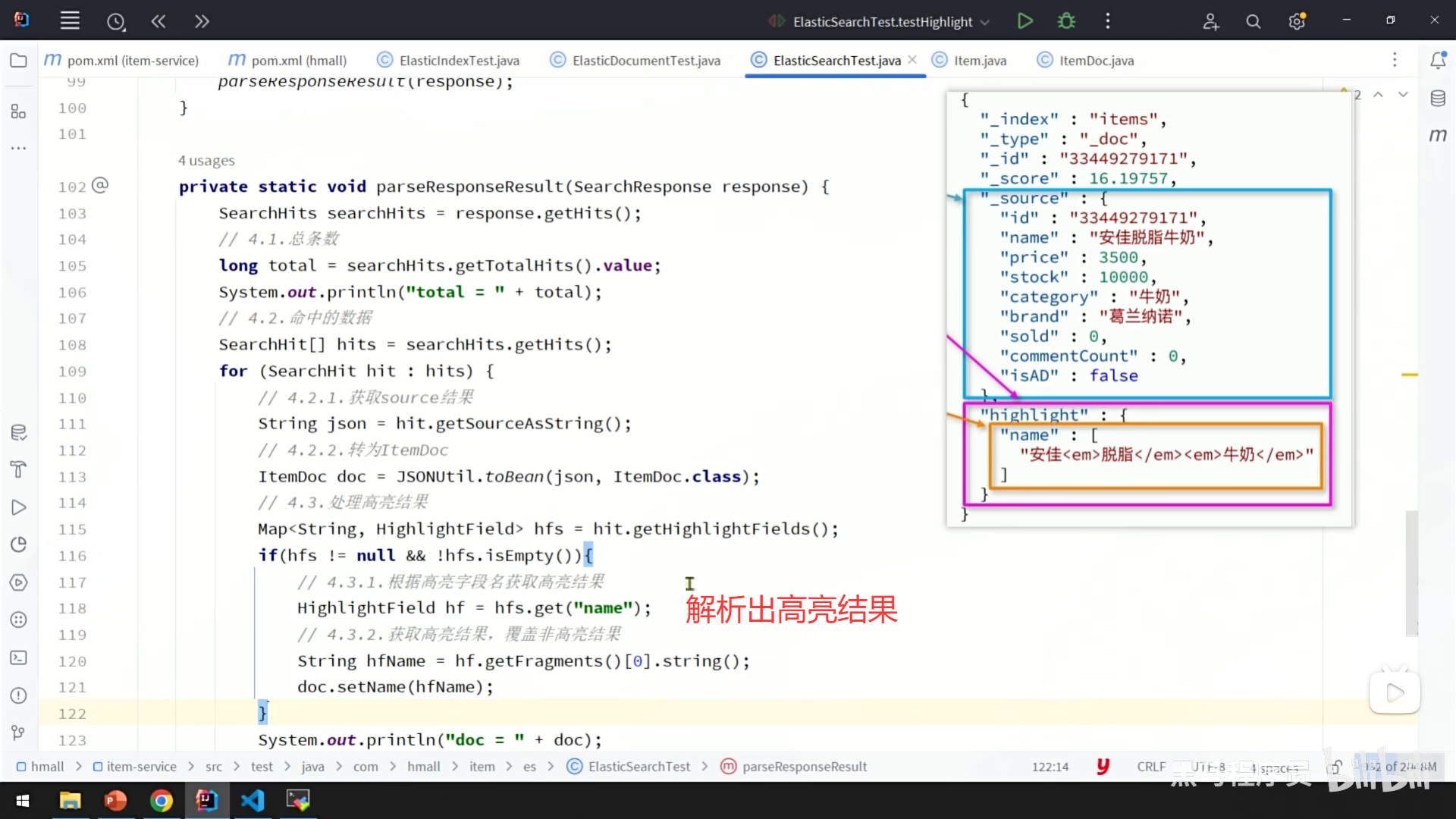Switch to the ElasticDocumentTest.java tab
The width and height of the screenshot is (1456, 819).
(x=645, y=61)
